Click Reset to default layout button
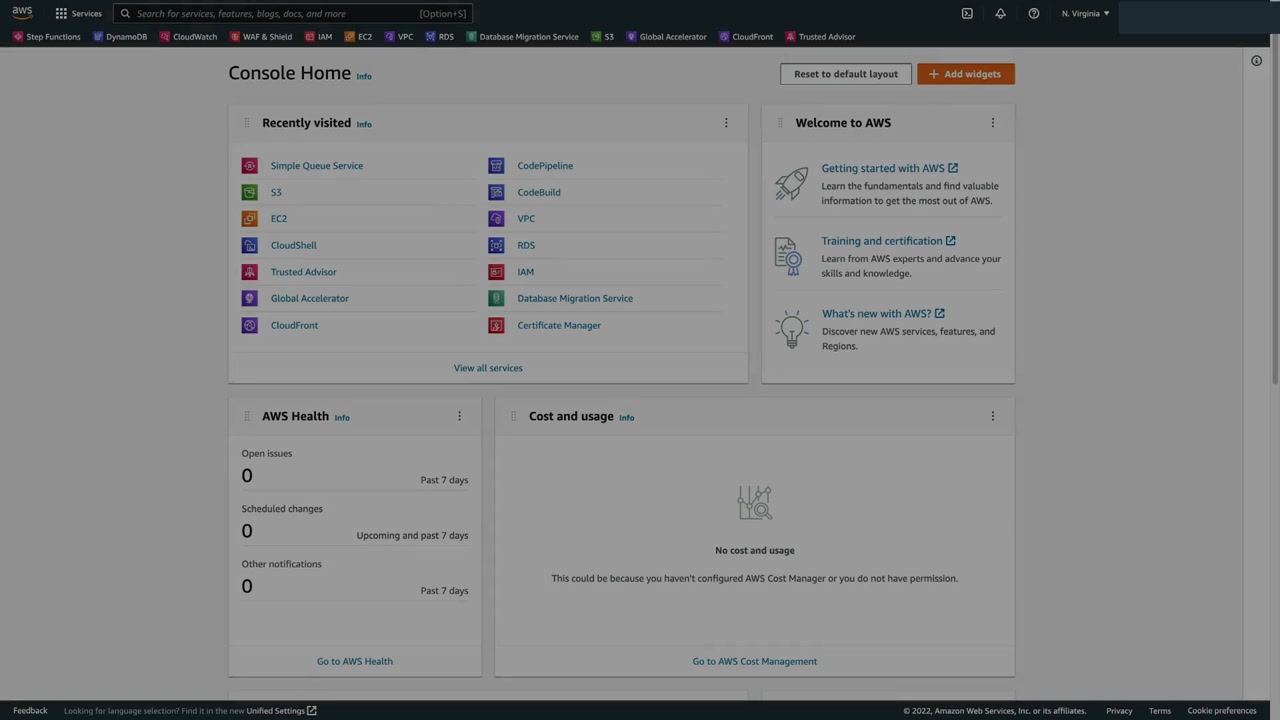 click(x=846, y=74)
